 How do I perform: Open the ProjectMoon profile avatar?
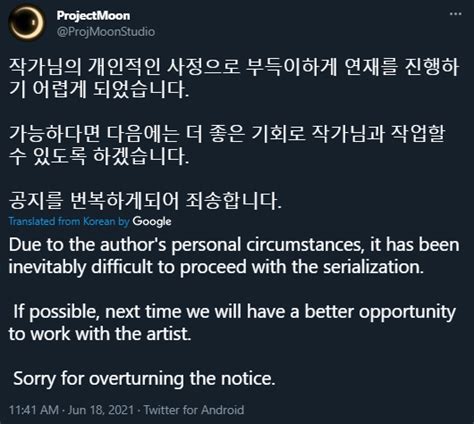click(x=27, y=23)
